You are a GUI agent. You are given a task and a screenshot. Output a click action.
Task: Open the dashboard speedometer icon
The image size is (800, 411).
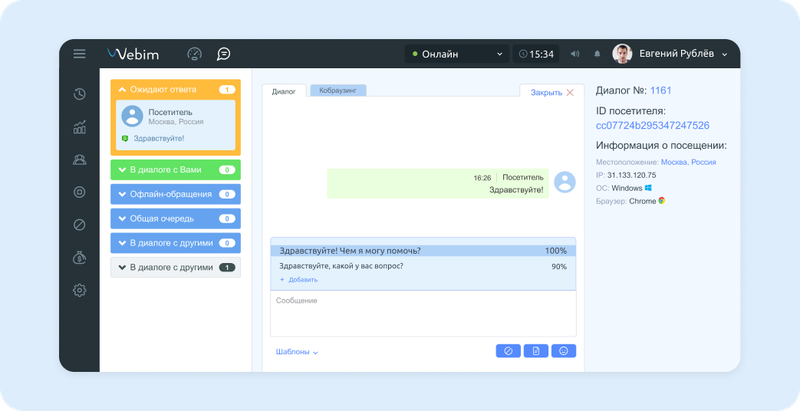click(194, 54)
